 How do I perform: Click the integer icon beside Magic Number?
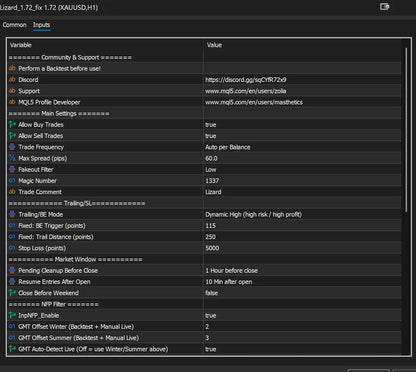(12, 181)
